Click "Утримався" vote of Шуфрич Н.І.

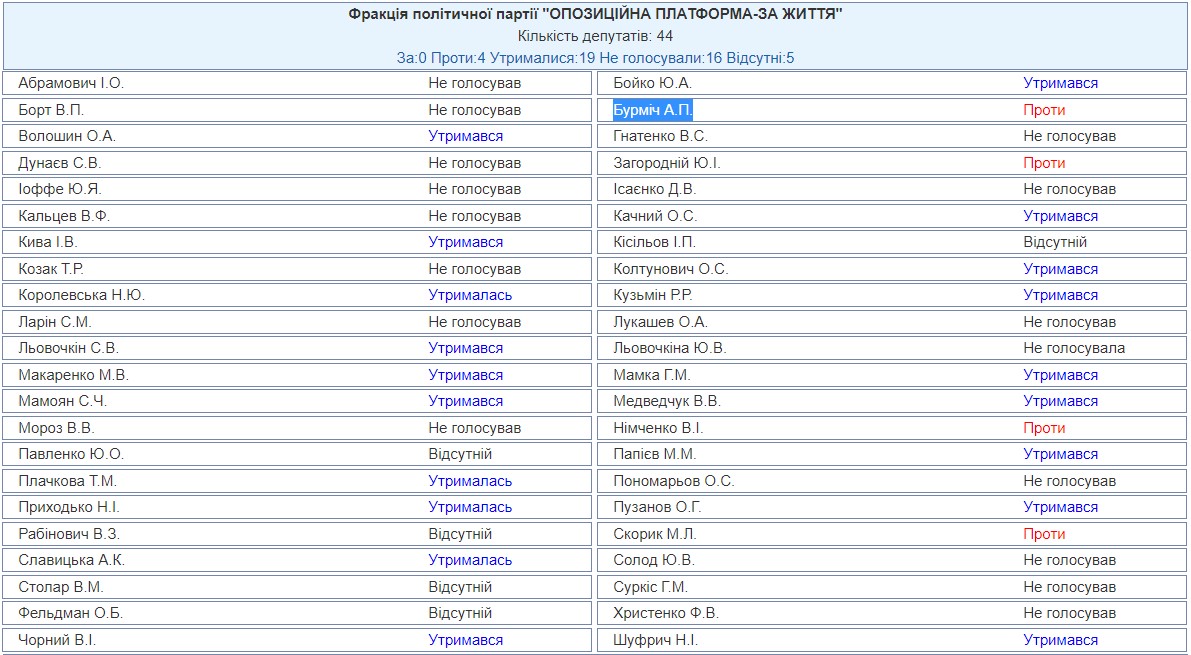[1060, 641]
